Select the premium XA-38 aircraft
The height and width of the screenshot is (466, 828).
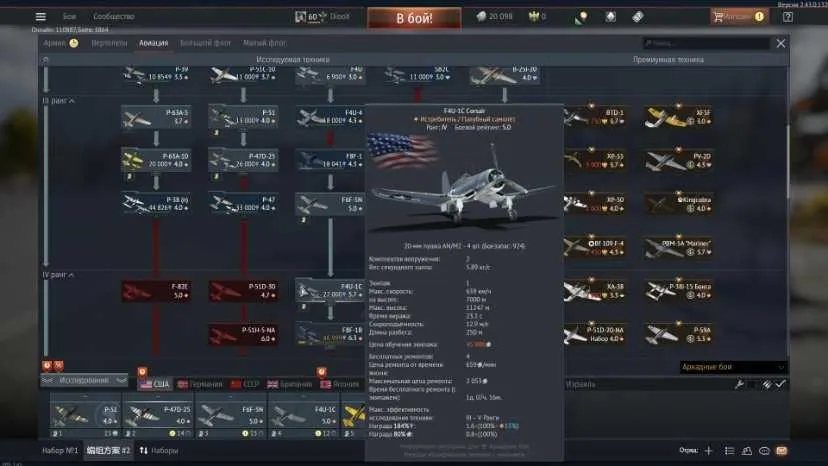[595, 291]
